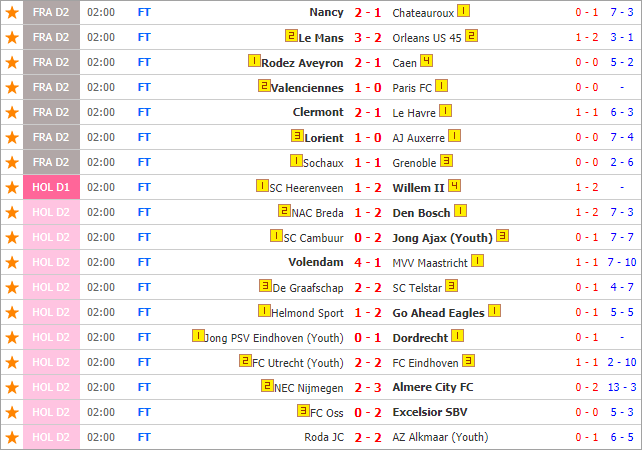The height and width of the screenshot is (450, 642).
Task: Click the yellow card icon beside Willem II
Action: click(x=454, y=186)
